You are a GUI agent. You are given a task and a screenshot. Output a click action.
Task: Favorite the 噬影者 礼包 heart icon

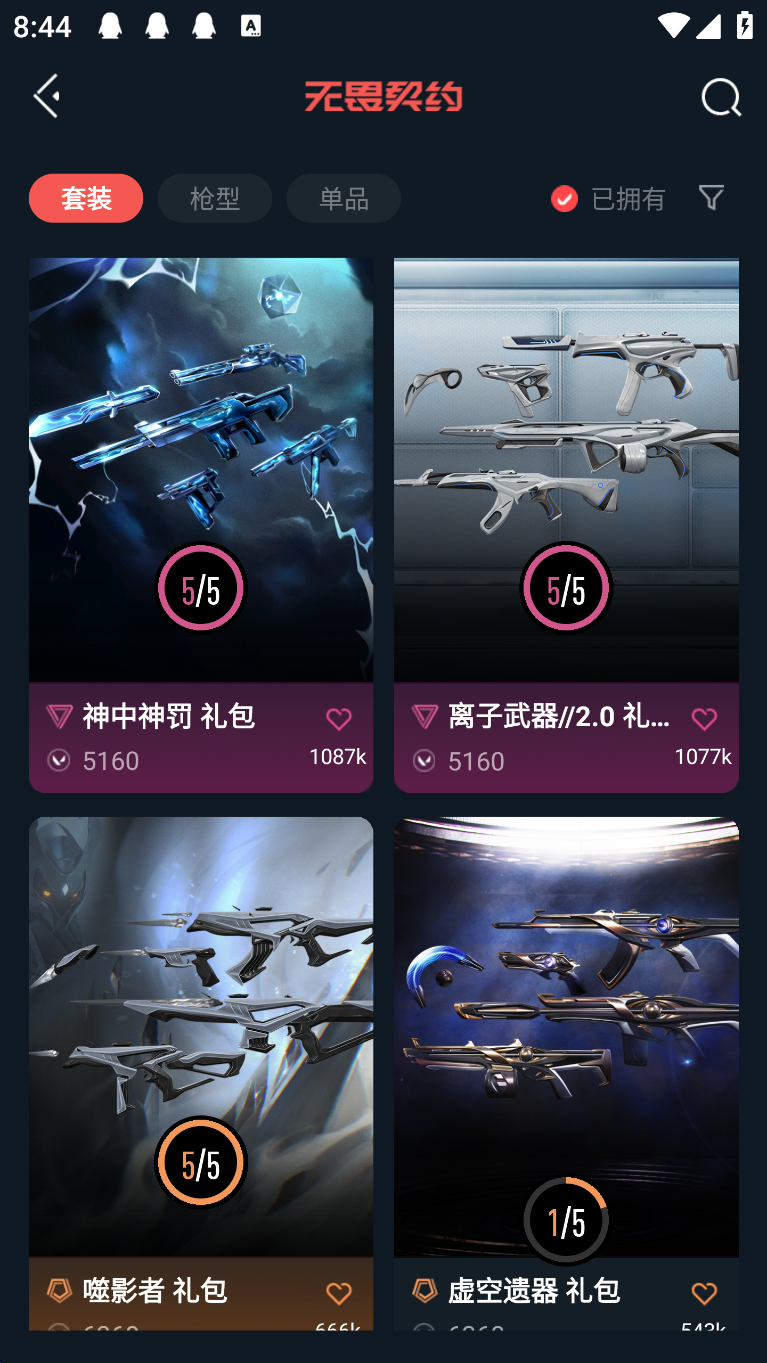[339, 1293]
